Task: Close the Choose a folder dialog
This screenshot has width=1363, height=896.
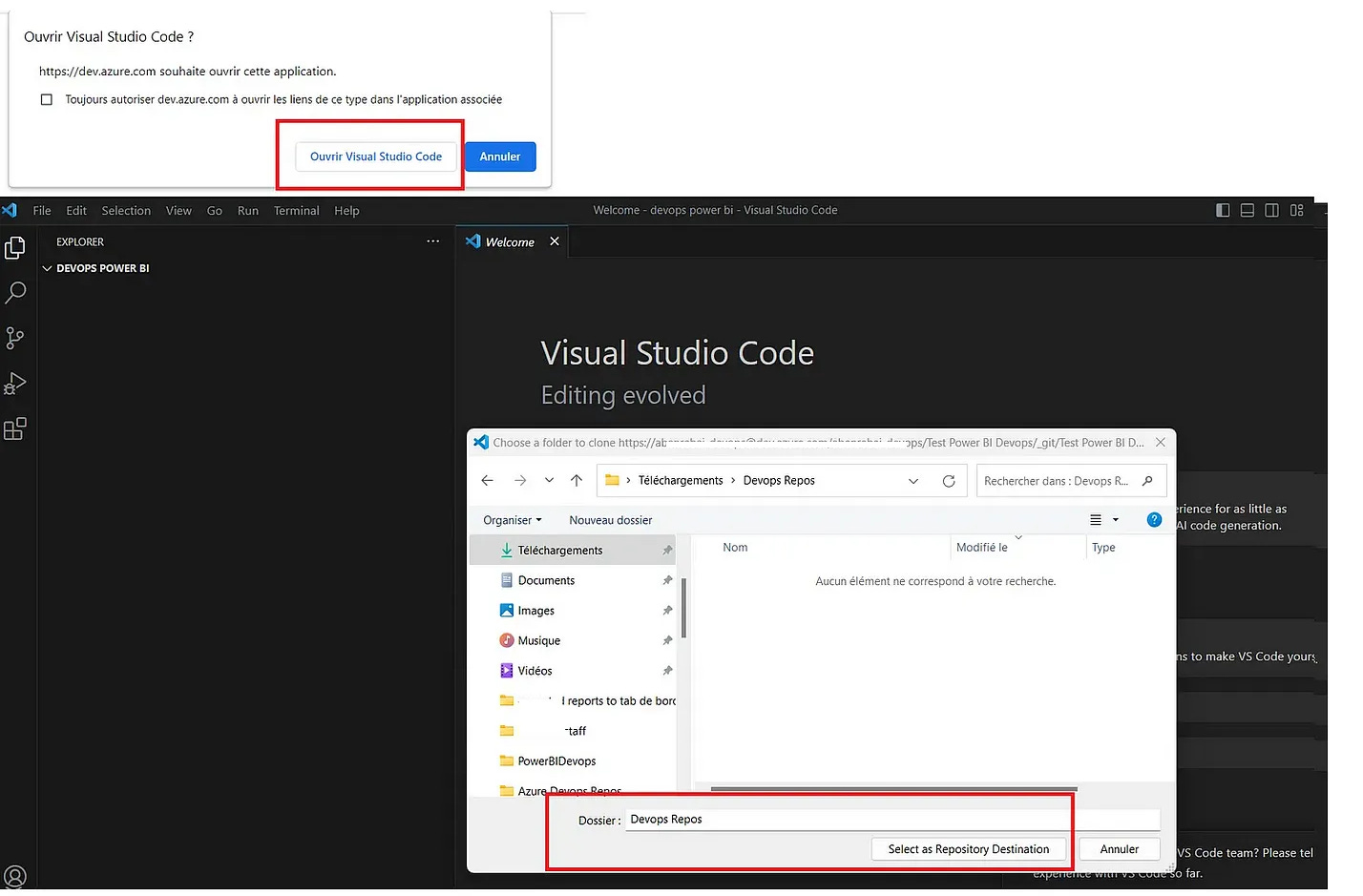Action: click(1161, 442)
